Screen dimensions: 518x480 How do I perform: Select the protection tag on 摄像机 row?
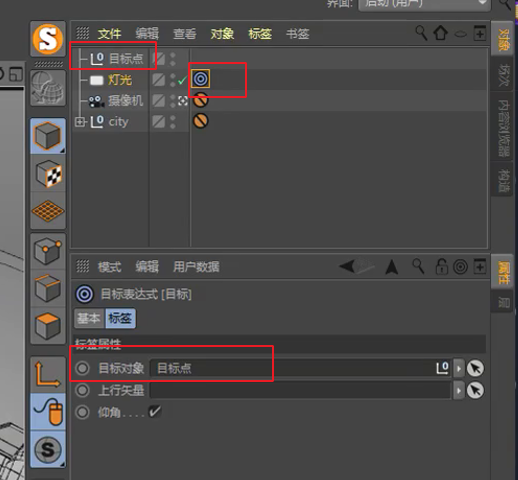coord(201,100)
